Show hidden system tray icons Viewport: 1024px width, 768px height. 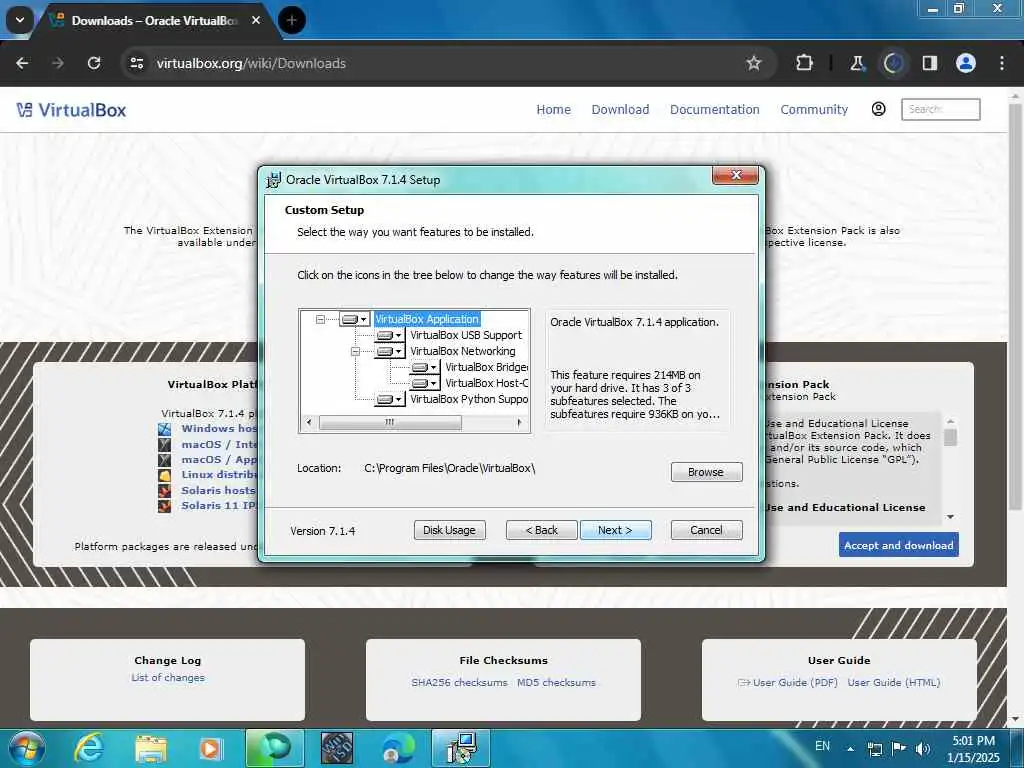[850, 748]
